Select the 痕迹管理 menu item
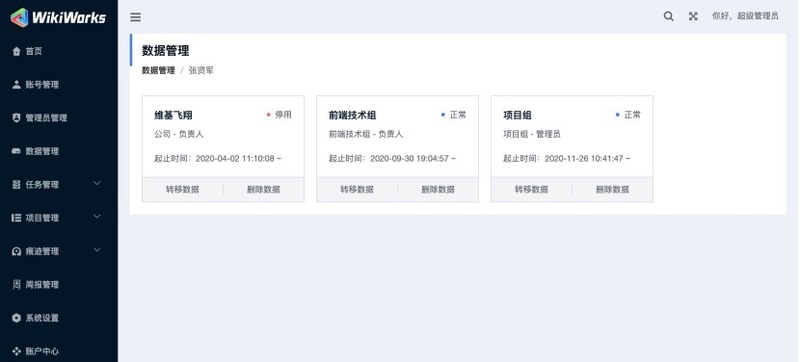Viewport: 800px width, 362px height. [59, 251]
